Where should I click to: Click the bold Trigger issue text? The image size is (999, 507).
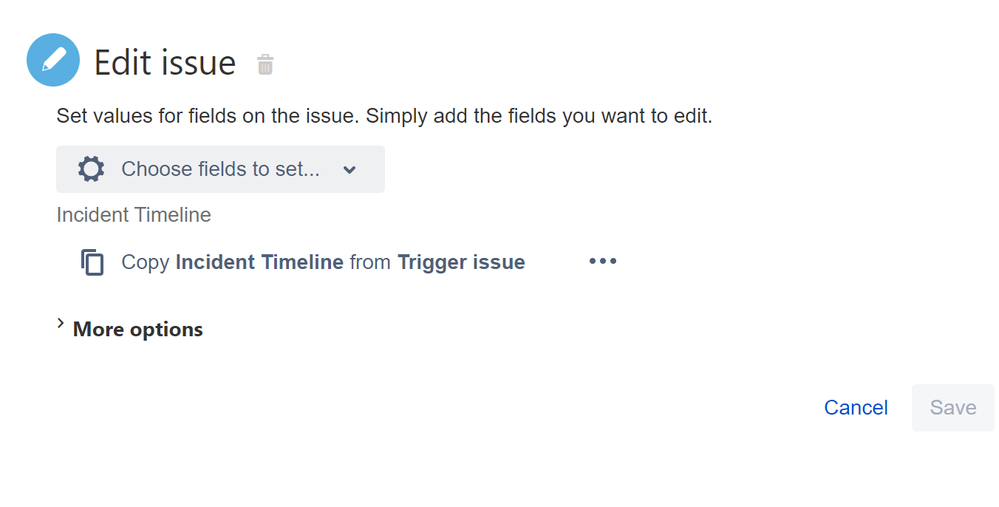coord(461,262)
